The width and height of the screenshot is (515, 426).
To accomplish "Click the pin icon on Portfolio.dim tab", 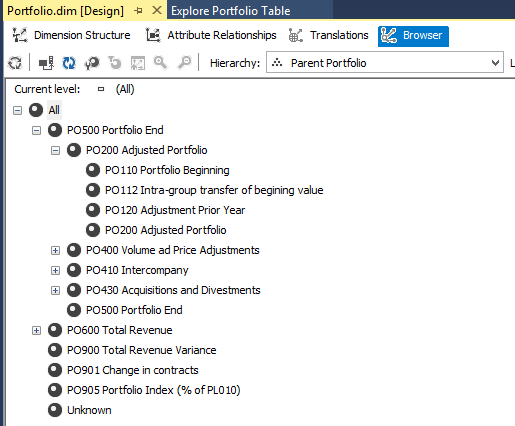I will tap(138, 11).
